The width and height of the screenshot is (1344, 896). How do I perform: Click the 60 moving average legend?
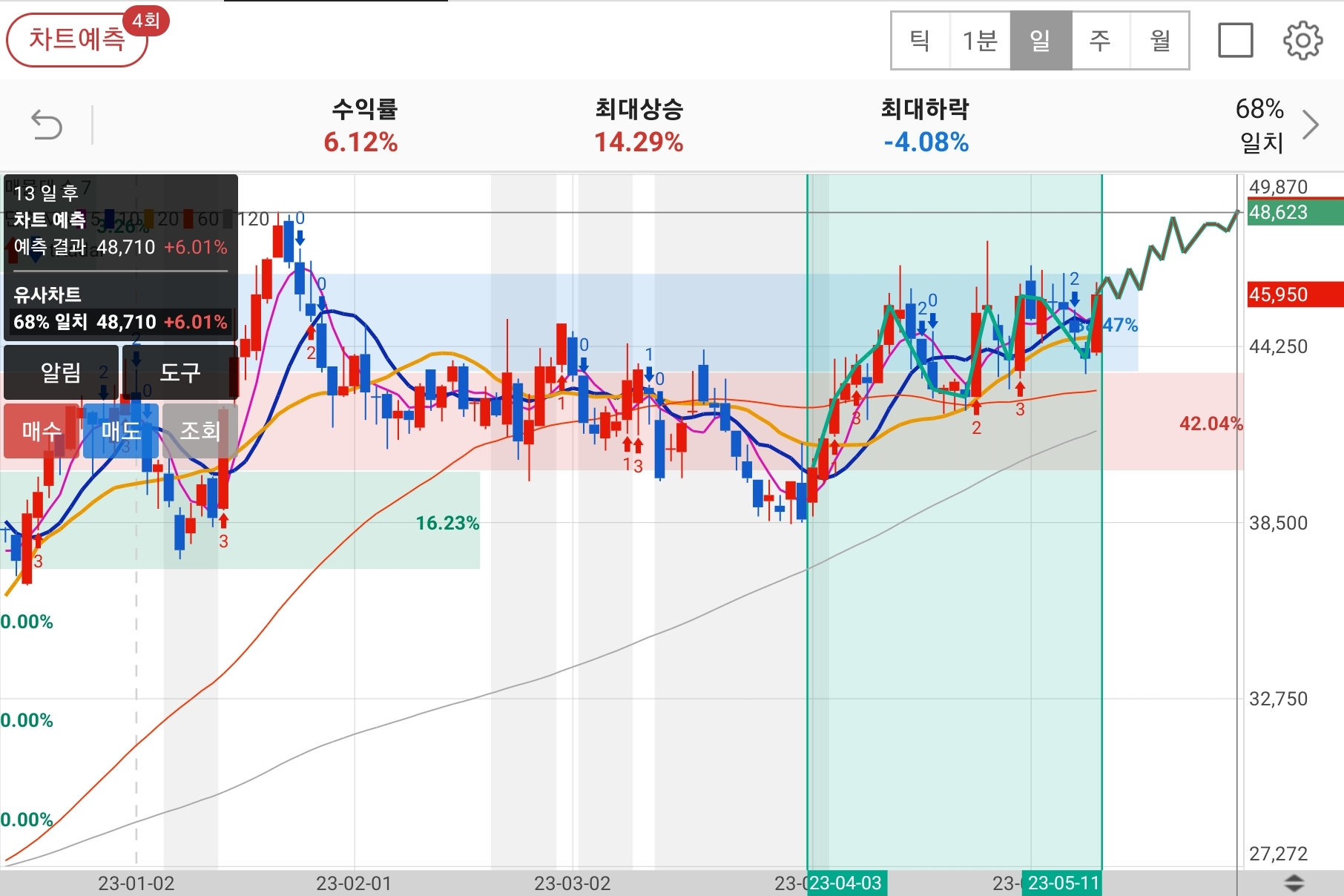click(x=202, y=219)
